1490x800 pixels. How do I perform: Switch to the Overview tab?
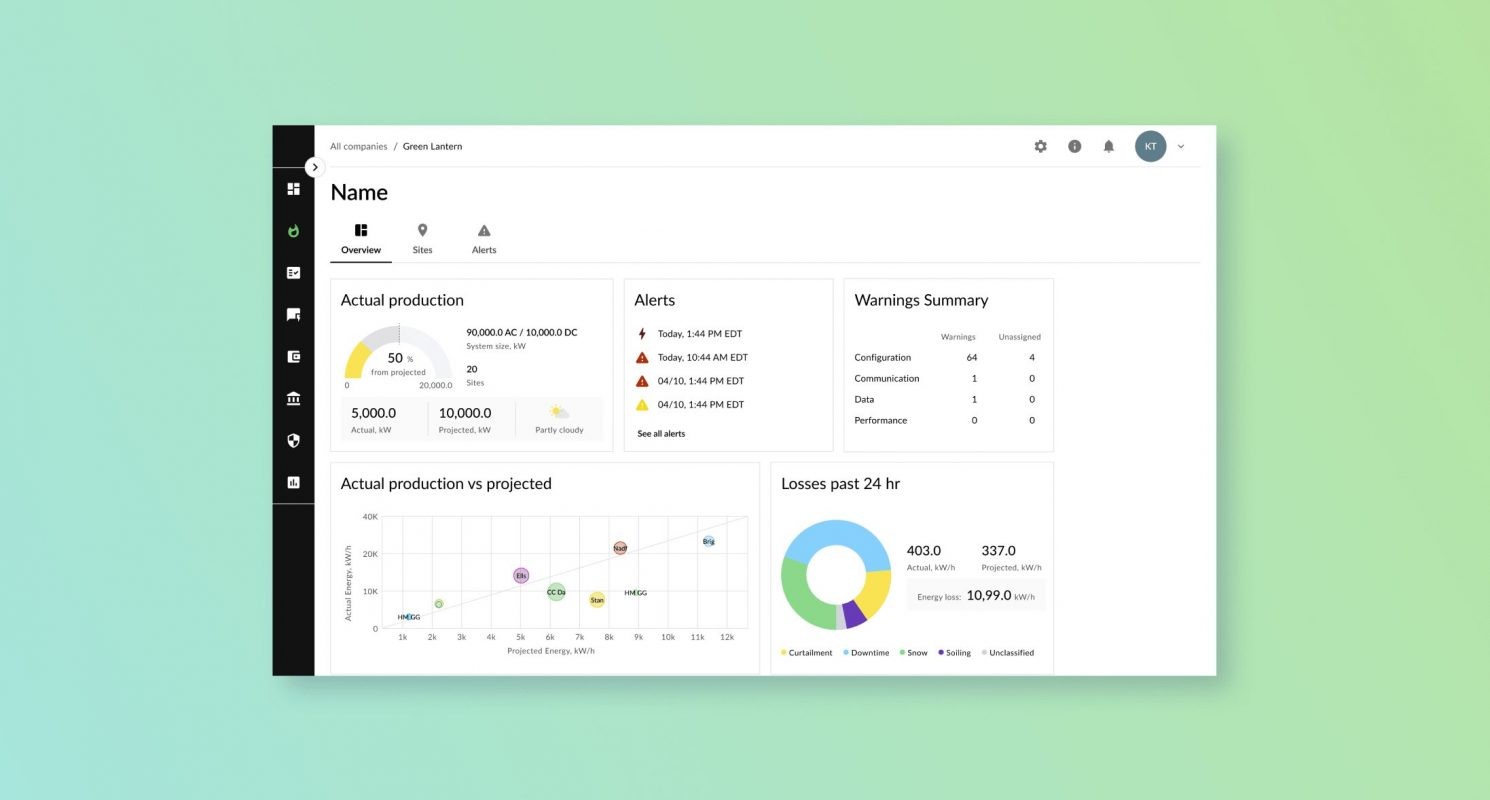click(361, 240)
